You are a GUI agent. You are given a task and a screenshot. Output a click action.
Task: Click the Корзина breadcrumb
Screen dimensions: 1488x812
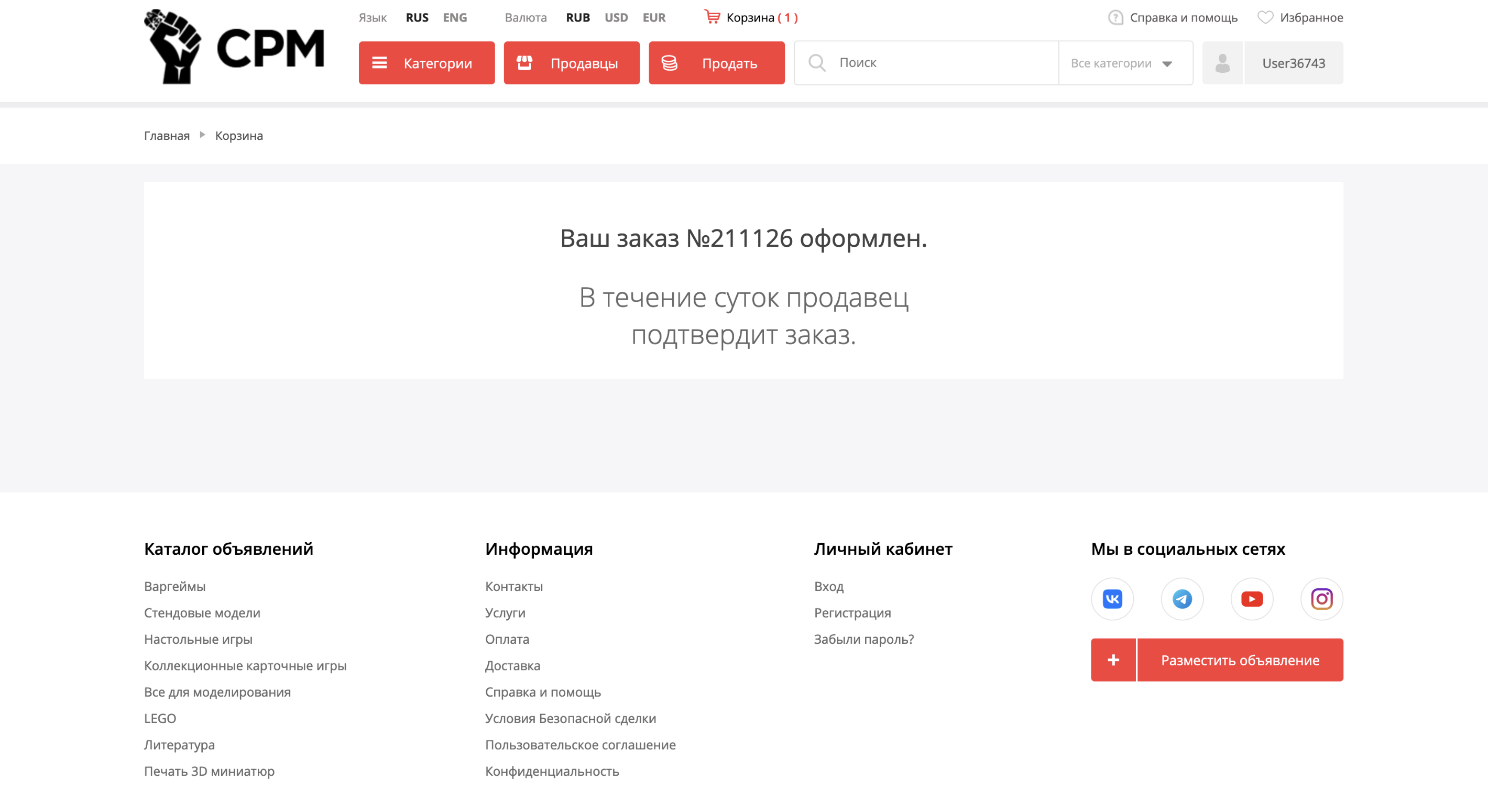[239, 135]
